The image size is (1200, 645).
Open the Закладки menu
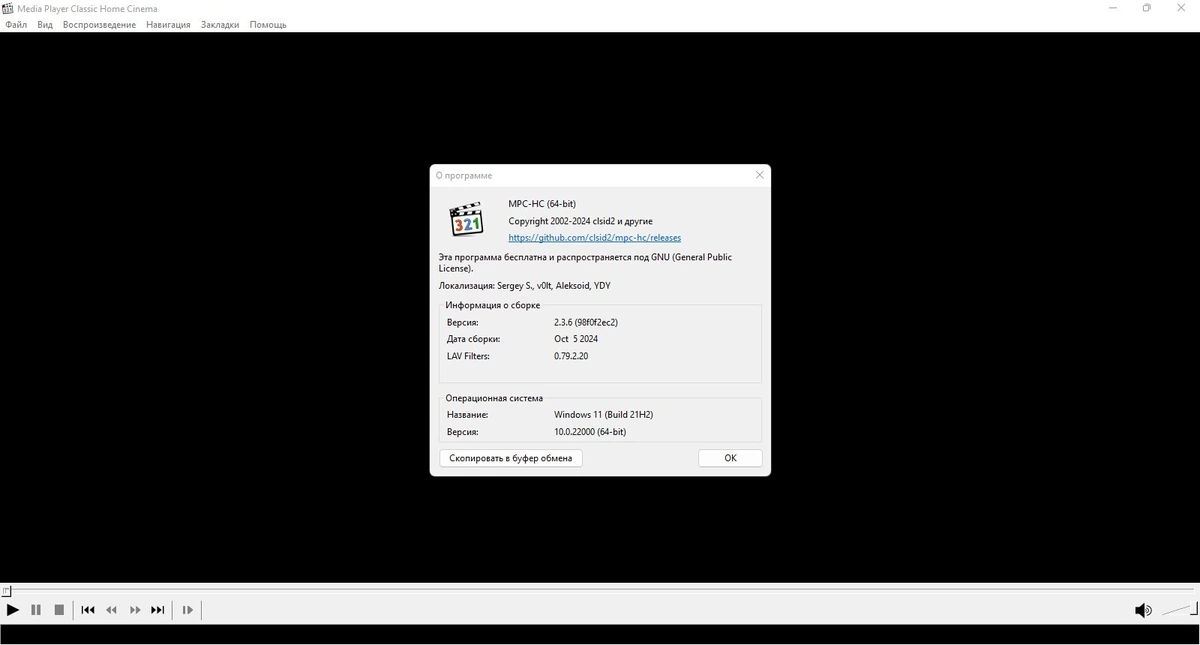pos(220,25)
